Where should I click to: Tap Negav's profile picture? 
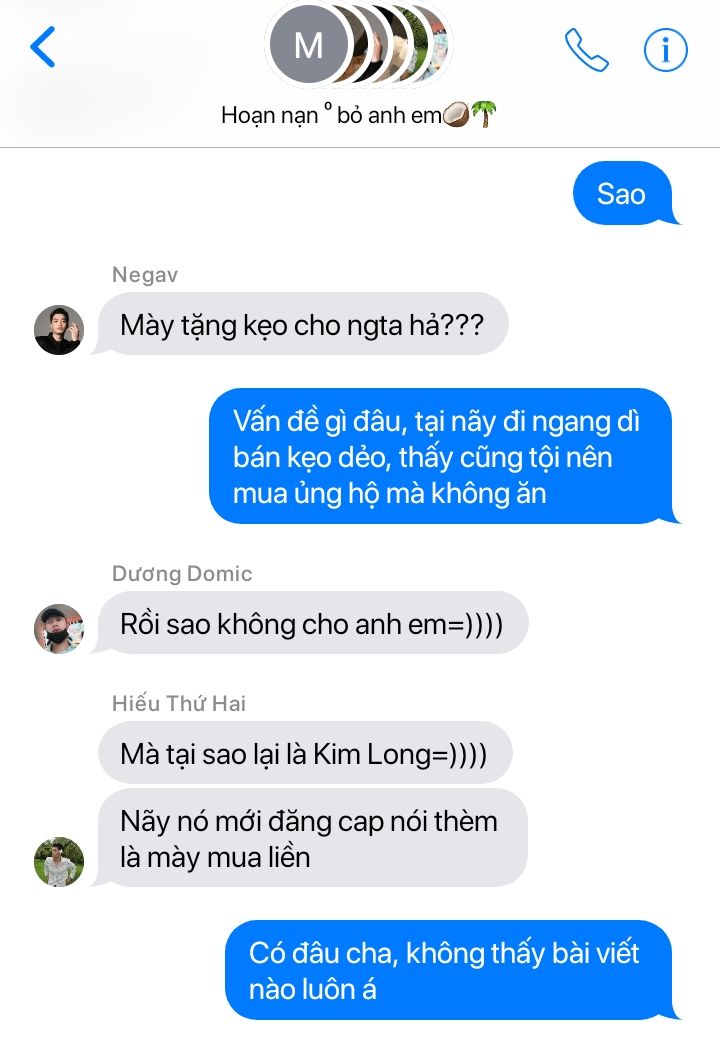coord(59,330)
